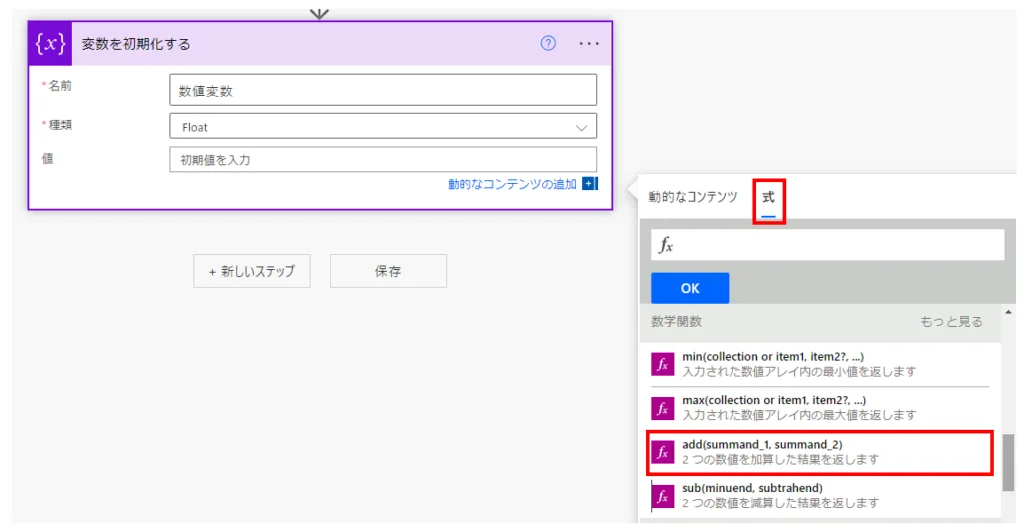Image resolution: width=1024 pixels, height=532 pixels.
Task: Click the 名前 field containing 数値変数
Action: coord(383,91)
